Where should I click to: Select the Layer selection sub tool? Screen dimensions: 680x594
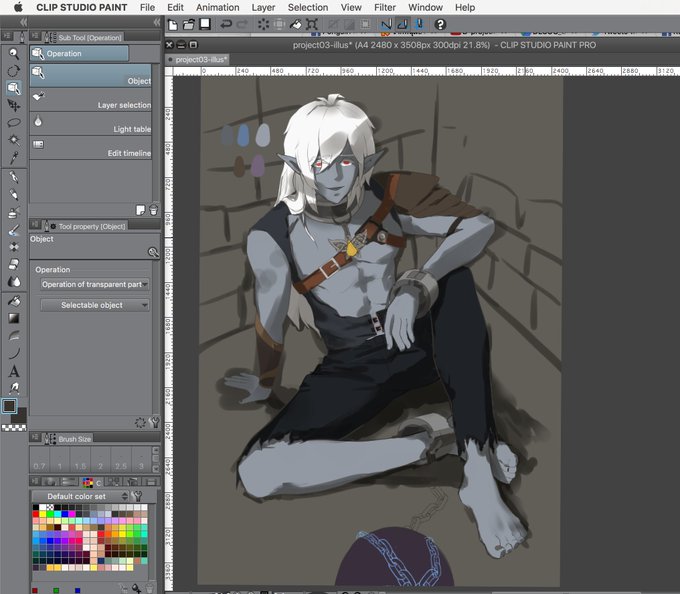[x=91, y=100]
